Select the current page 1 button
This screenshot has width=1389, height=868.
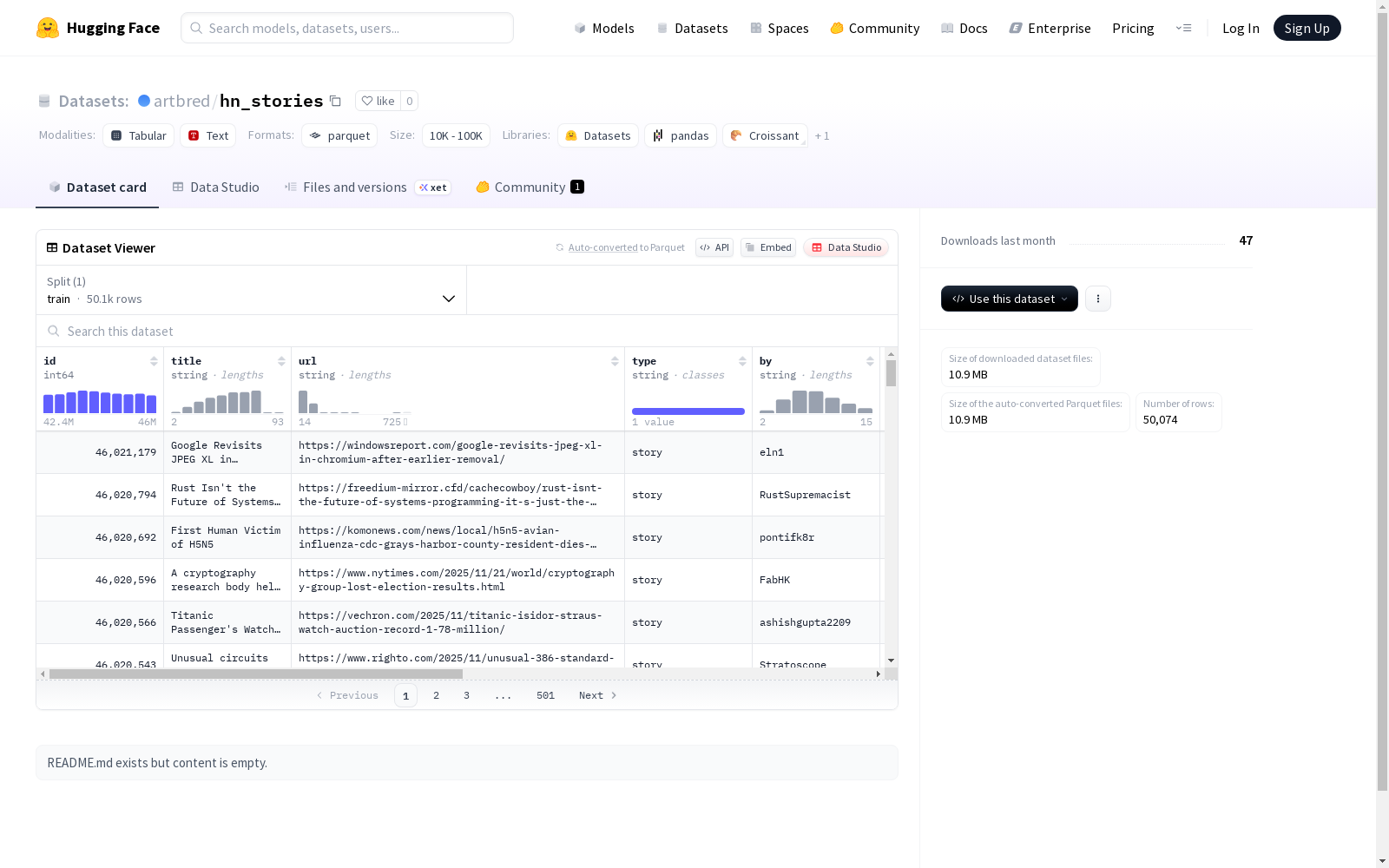click(405, 695)
